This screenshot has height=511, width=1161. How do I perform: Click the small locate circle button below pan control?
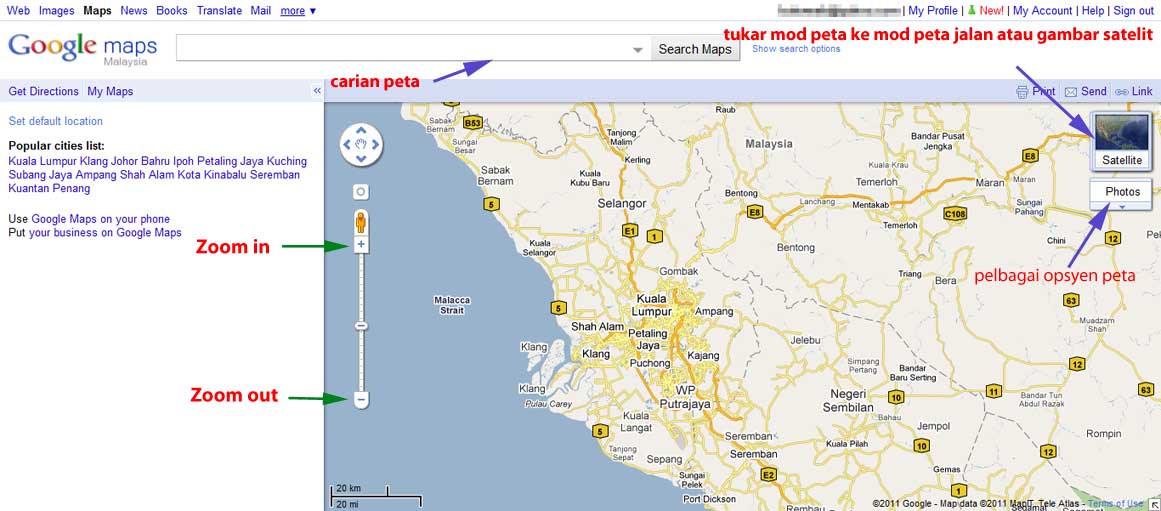click(361, 192)
